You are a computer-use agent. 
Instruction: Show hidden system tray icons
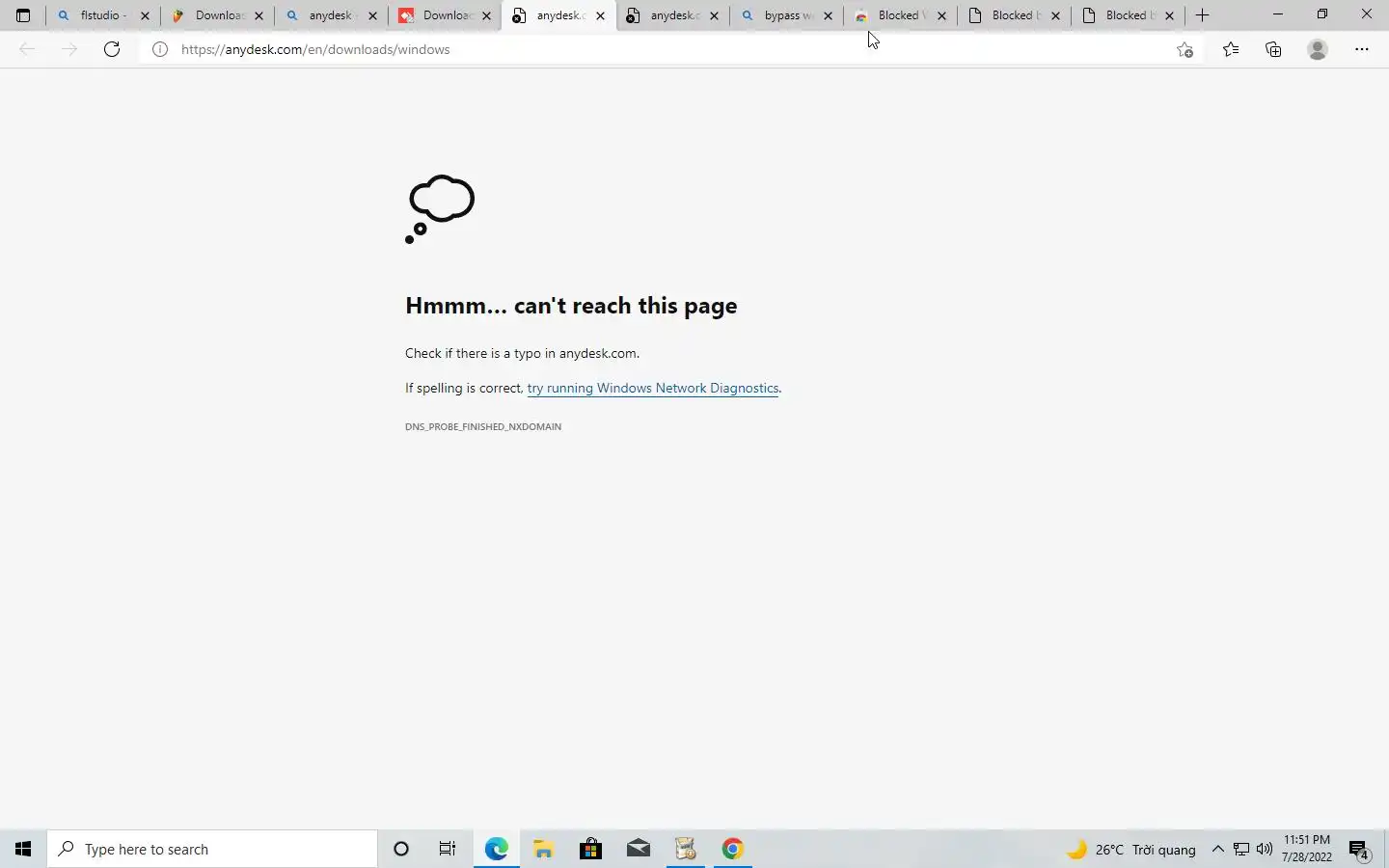(1217, 850)
